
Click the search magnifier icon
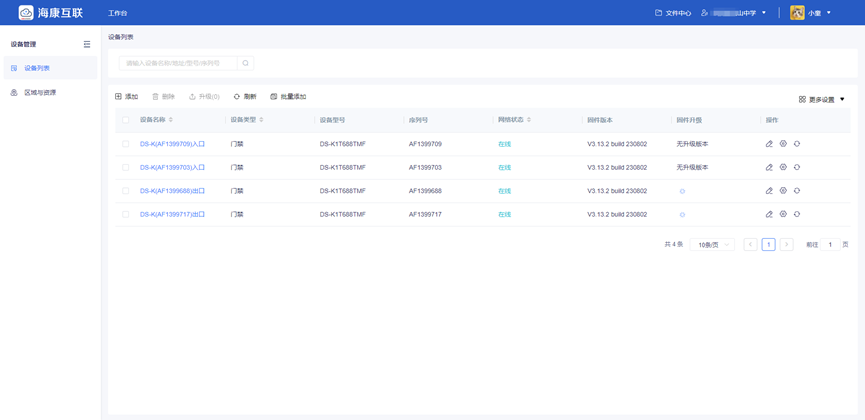(x=245, y=63)
